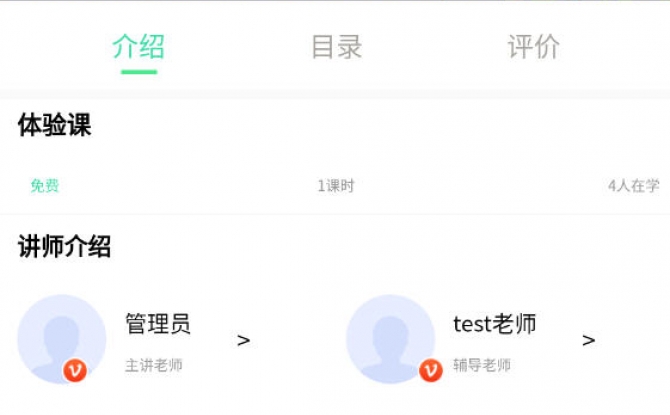Open the 管理员 teacher name
Image resolution: width=670 pixels, height=415 pixels.
click(158, 324)
